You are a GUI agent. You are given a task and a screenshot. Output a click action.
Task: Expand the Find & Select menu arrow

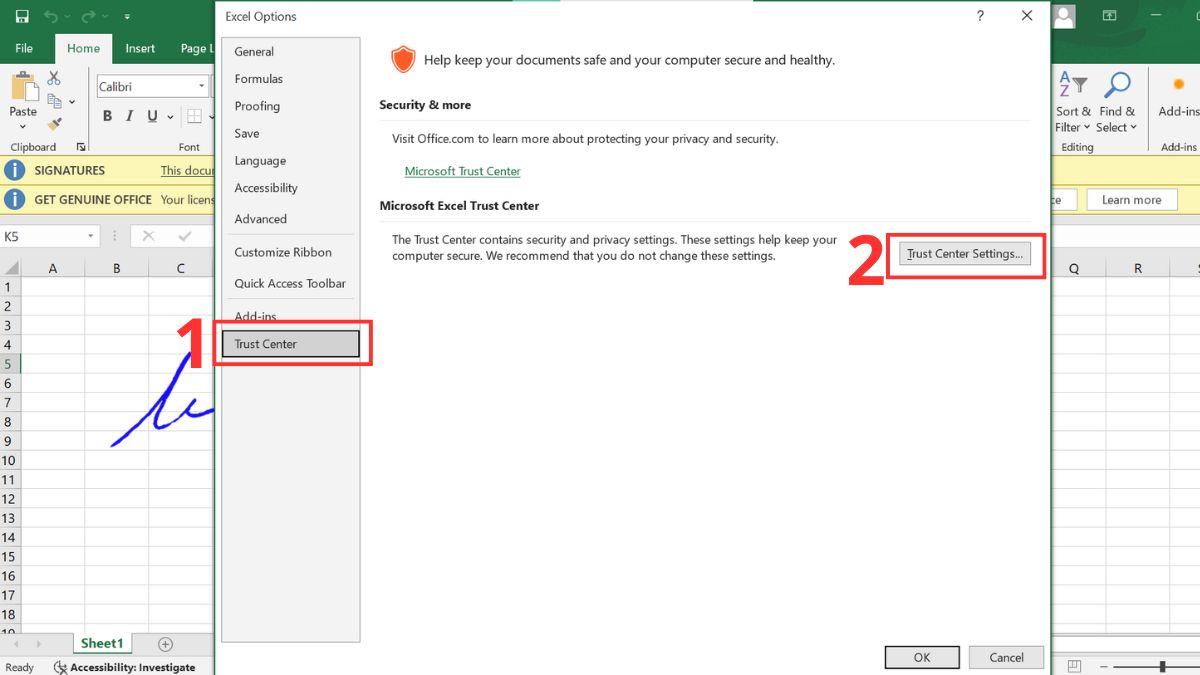pyautogui.click(x=1134, y=128)
